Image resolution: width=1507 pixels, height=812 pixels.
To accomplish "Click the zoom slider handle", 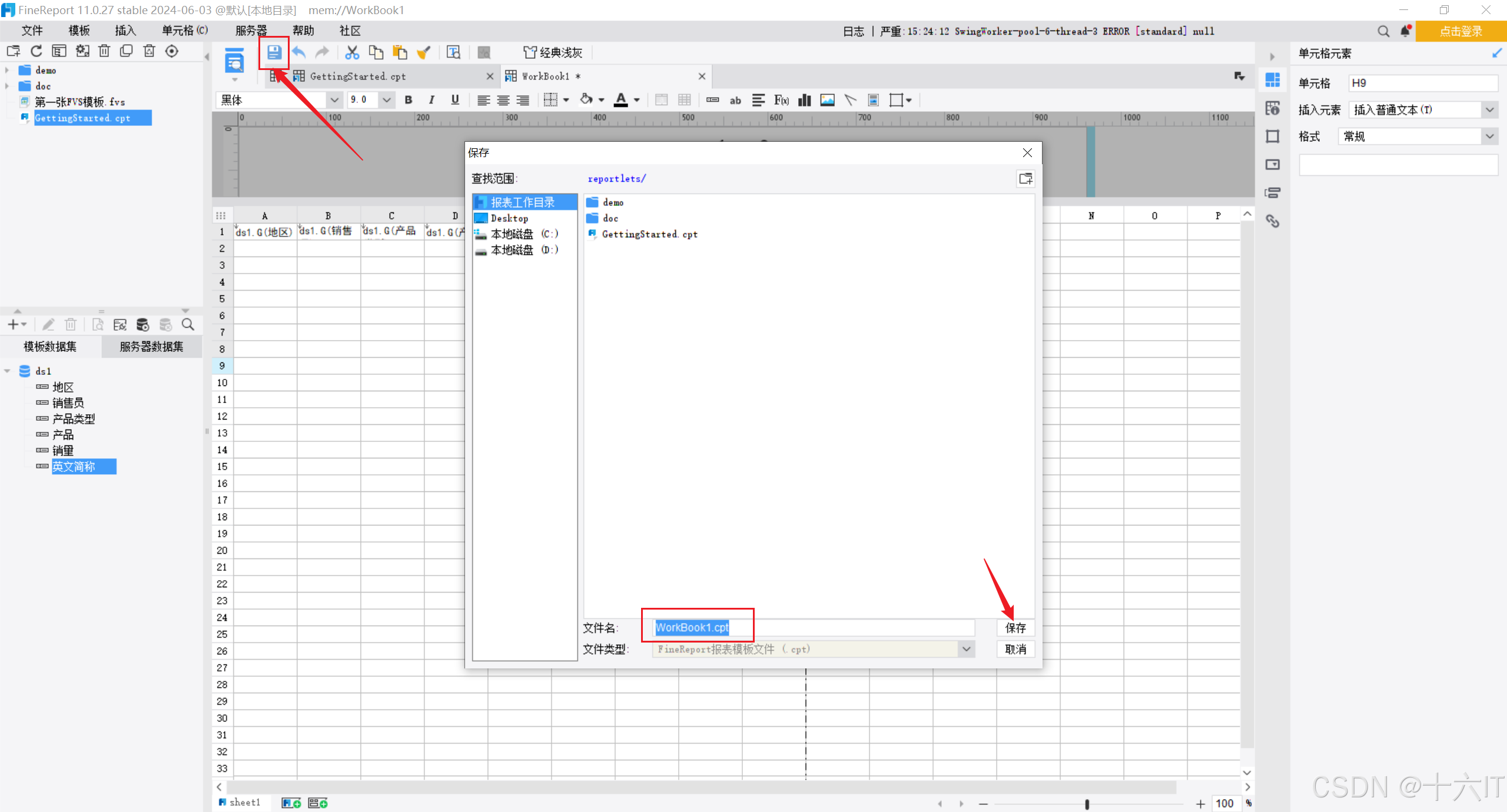I will [1087, 804].
